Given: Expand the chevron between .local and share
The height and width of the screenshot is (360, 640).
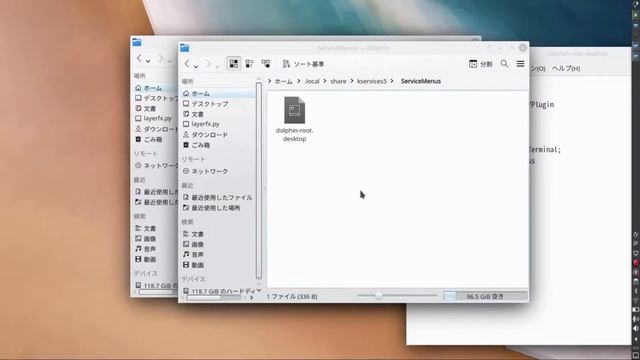Looking at the screenshot, I should point(325,81).
